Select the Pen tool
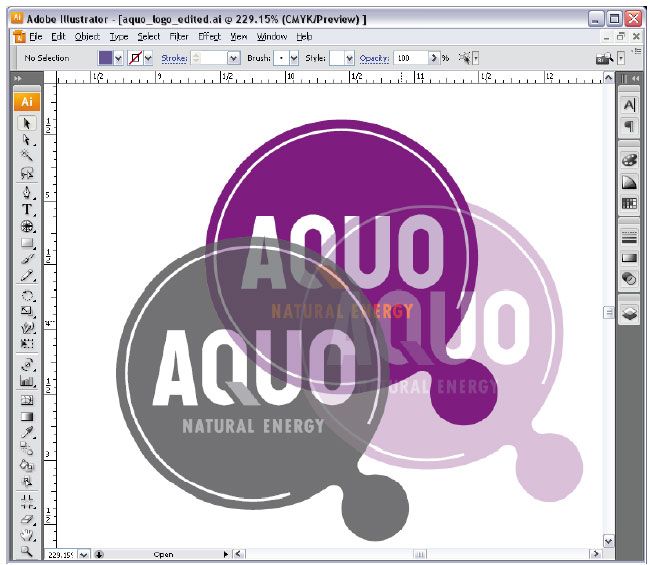The width and height of the screenshot is (650, 565). tap(27, 192)
